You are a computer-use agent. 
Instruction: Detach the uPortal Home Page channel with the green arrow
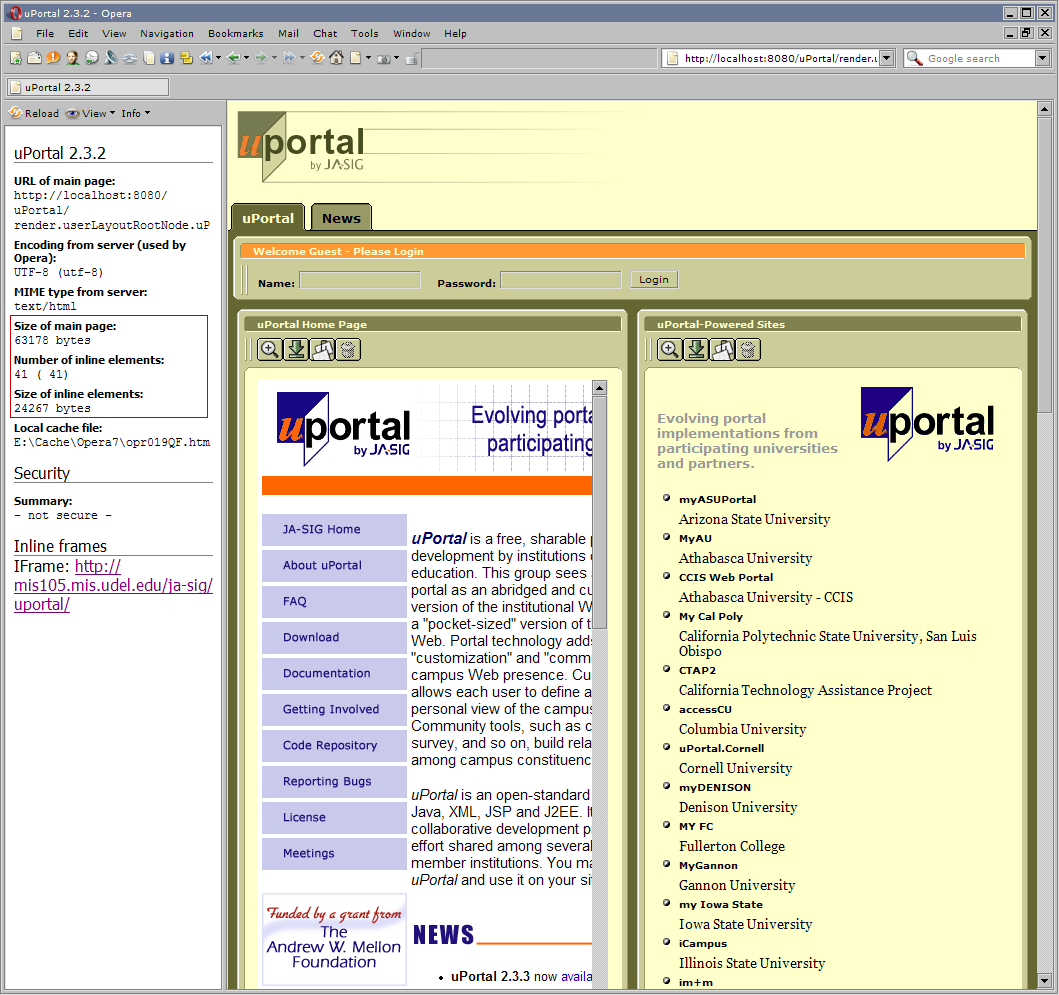click(296, 349)
